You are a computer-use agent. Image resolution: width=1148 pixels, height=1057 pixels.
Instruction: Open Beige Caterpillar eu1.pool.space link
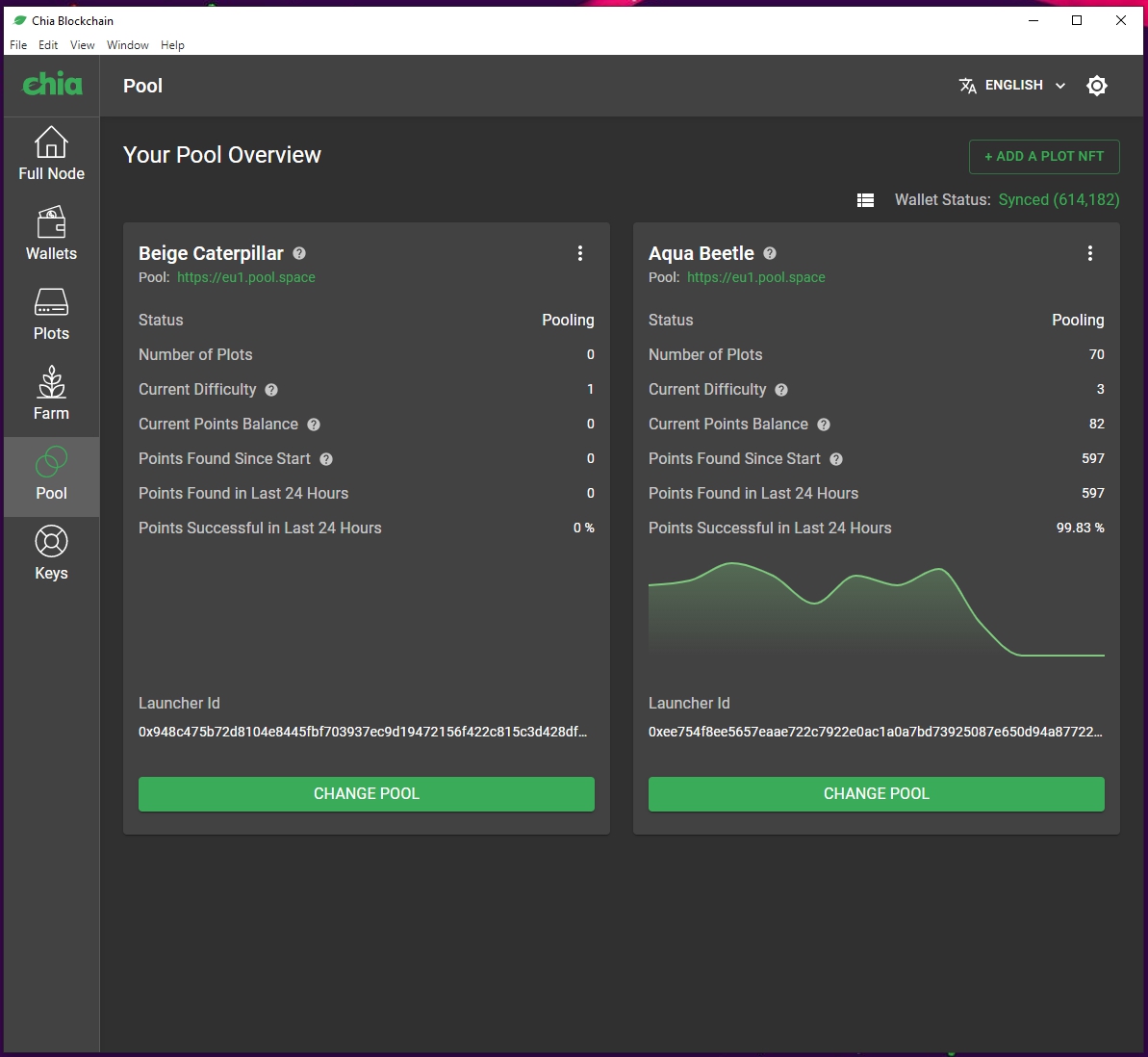point(246,277)
